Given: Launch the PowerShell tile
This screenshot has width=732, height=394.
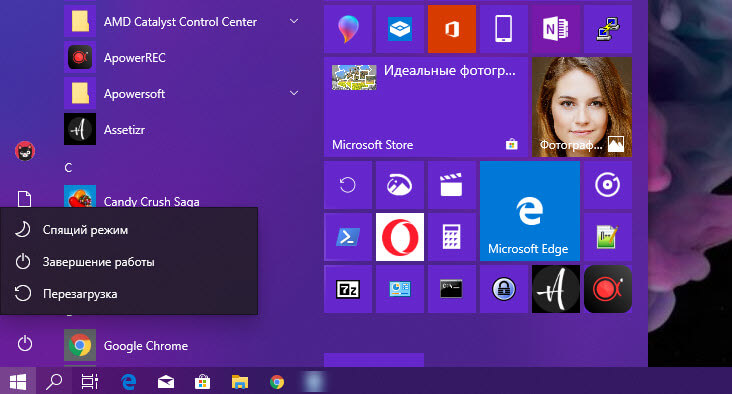Looking at the screenshot, I should click(x=348, y=237).
